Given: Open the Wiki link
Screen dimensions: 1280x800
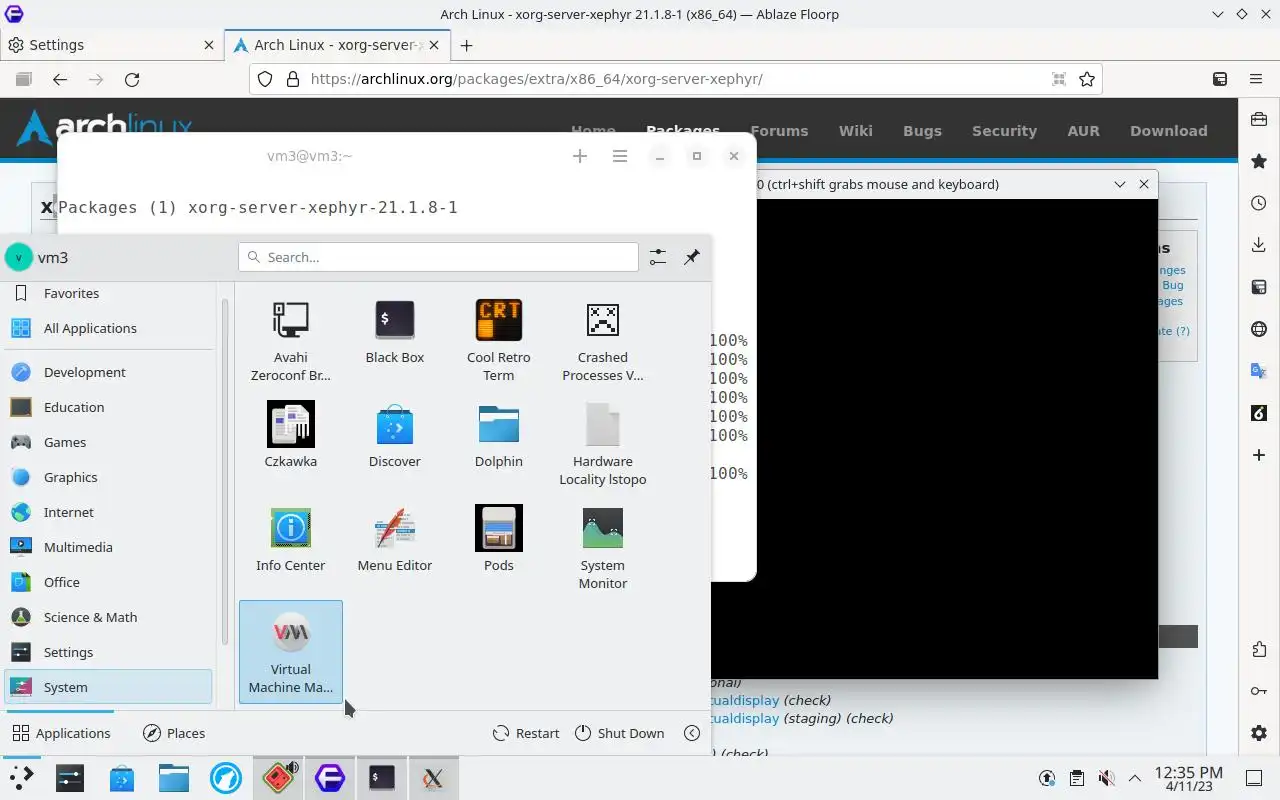Looking at the screenshot, I should point(855,131).
